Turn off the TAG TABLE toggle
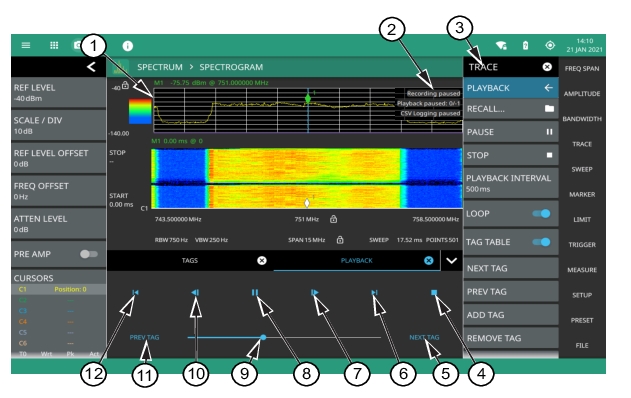Screen dimensions: 631x398 pyautogui.click(x=541, y=242)
